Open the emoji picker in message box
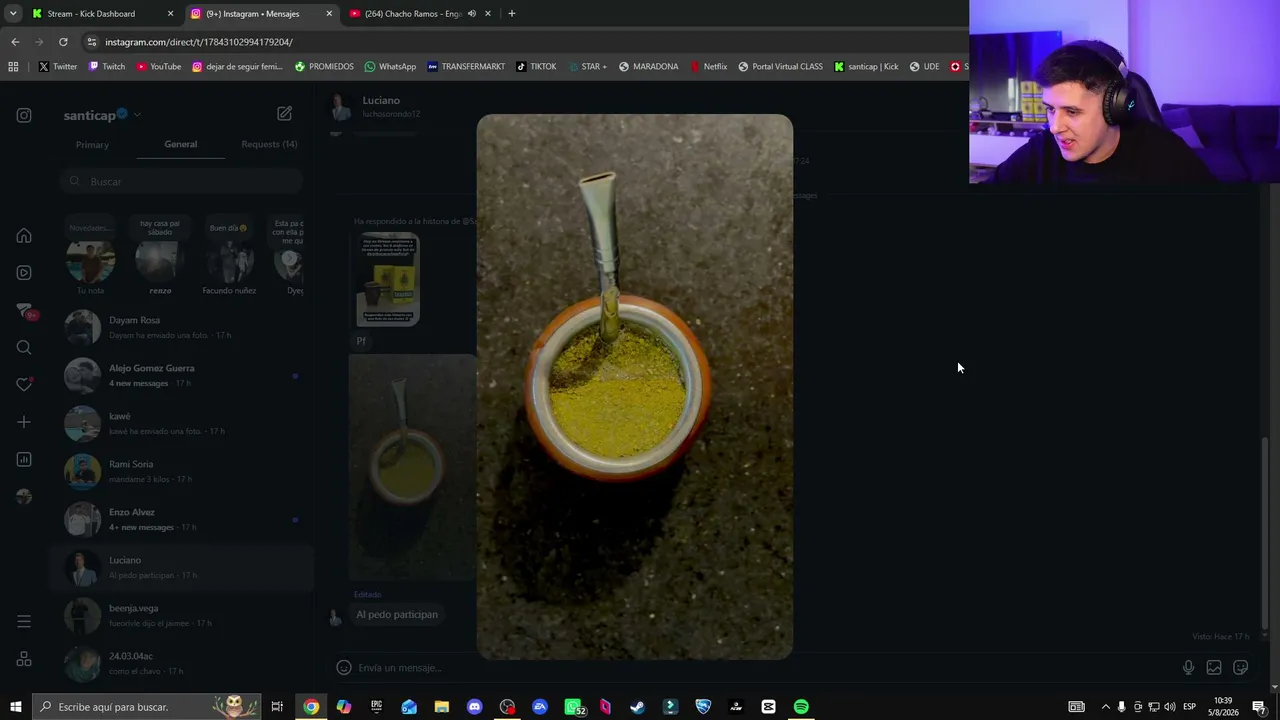 click(x=343, y=668)
